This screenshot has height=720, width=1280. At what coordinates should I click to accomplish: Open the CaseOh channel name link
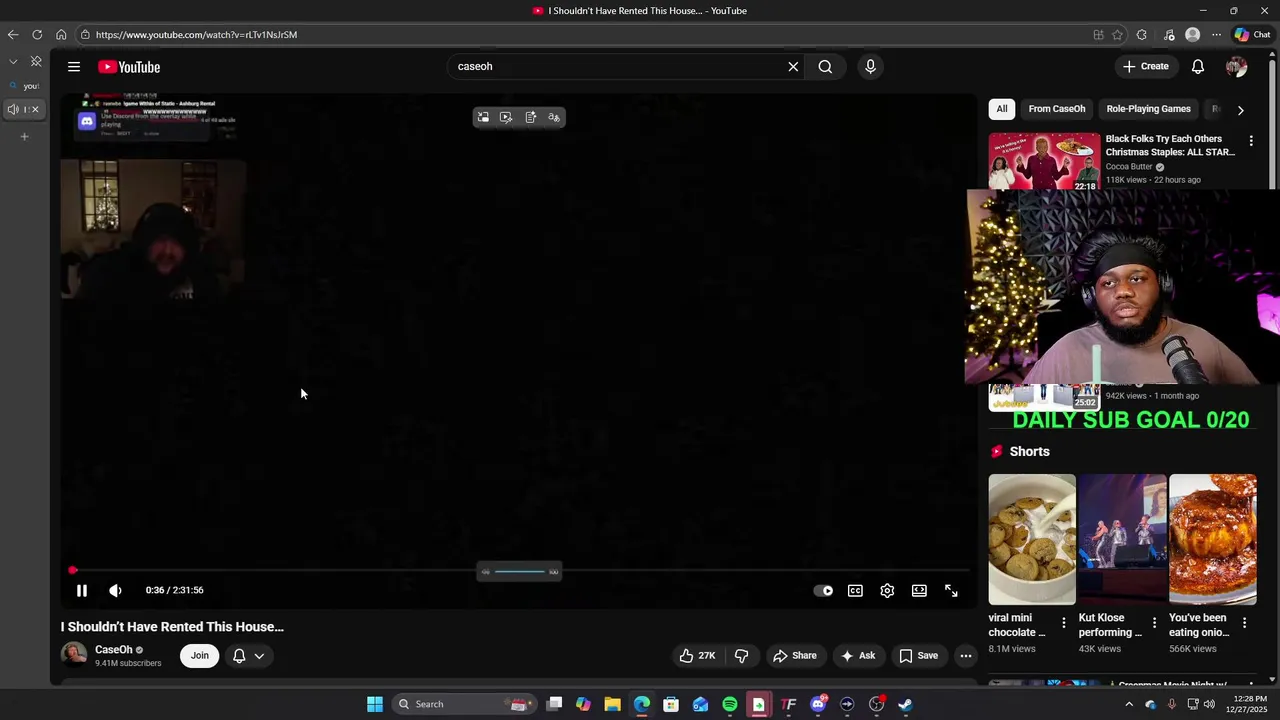114,650
